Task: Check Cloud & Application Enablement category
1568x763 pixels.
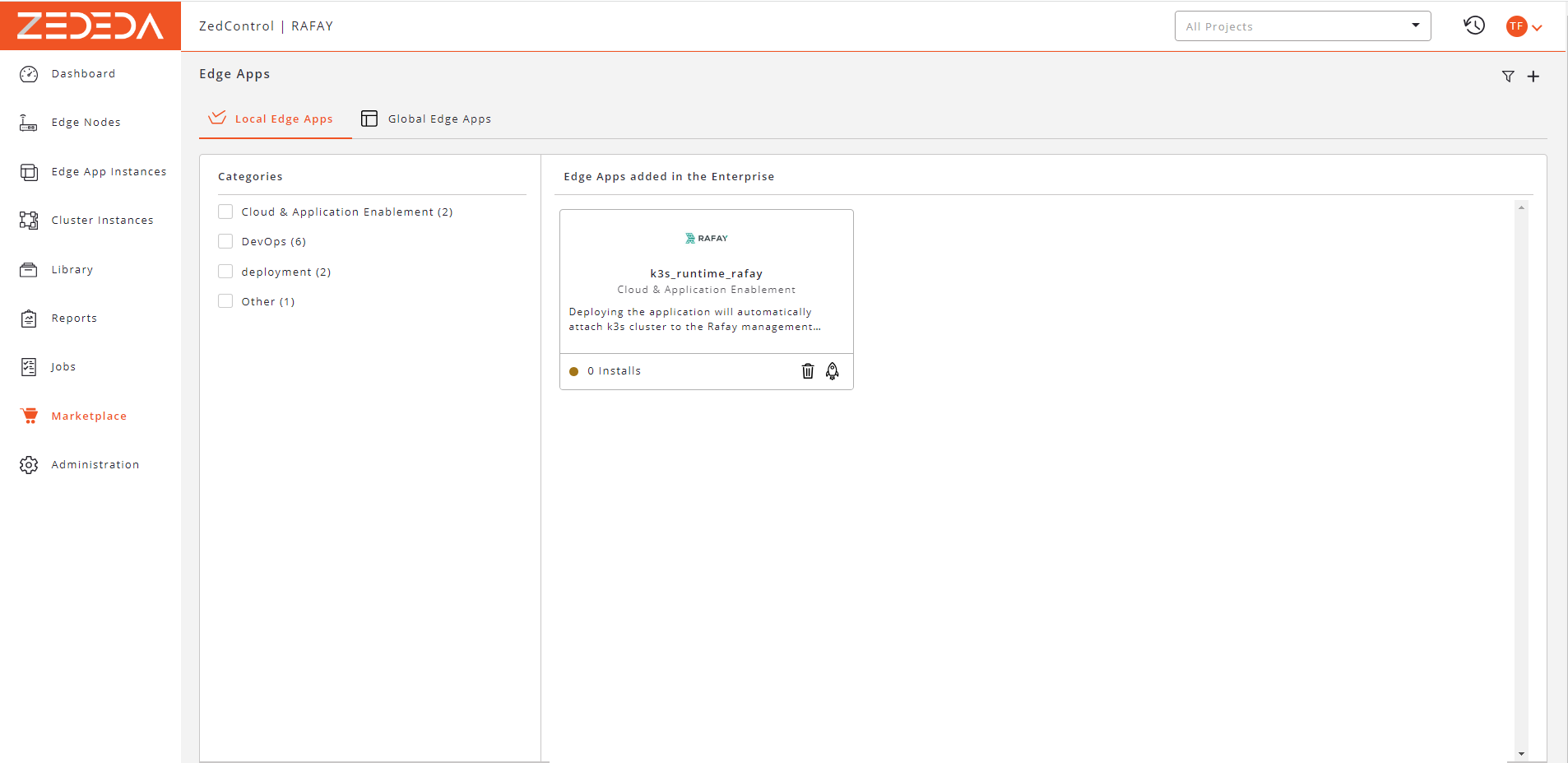Action: click(225, 212)
